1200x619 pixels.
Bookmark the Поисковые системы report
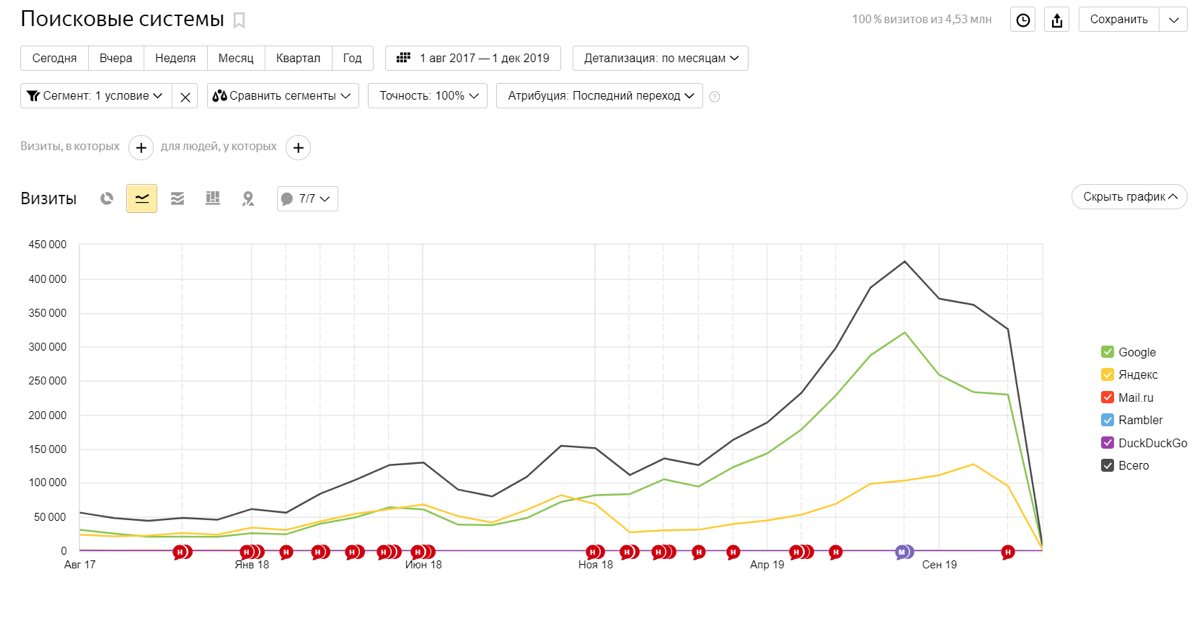click(239, 20)
